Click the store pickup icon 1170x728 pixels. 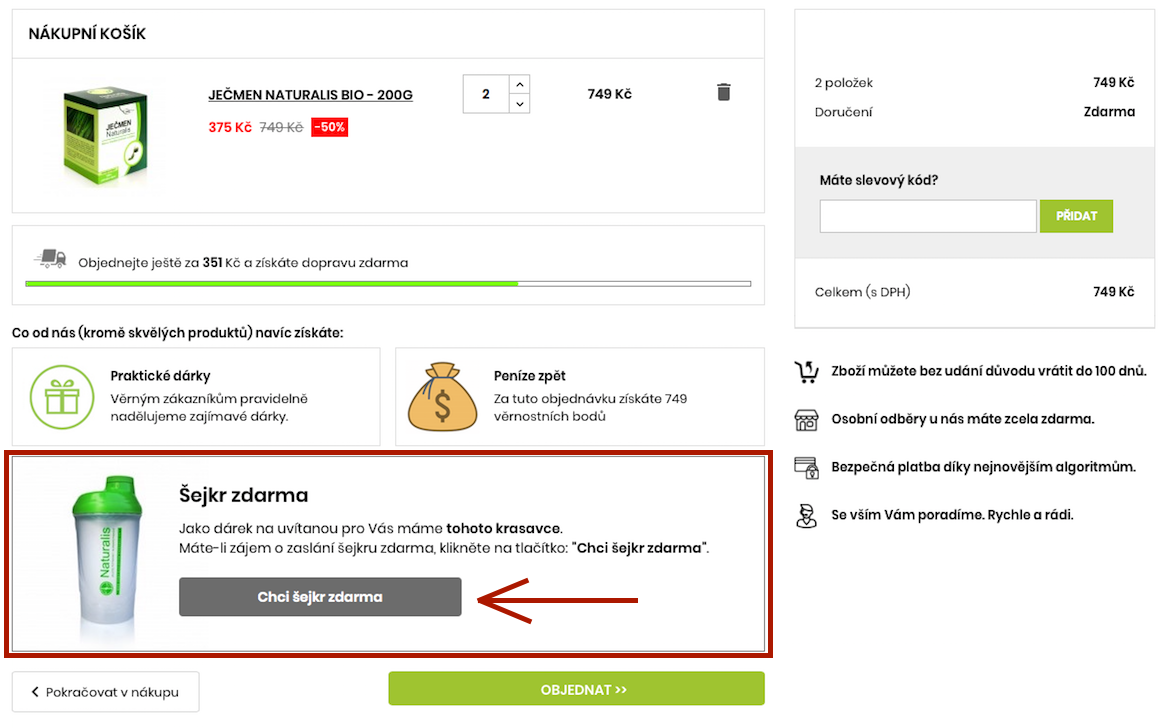[806, 420]
